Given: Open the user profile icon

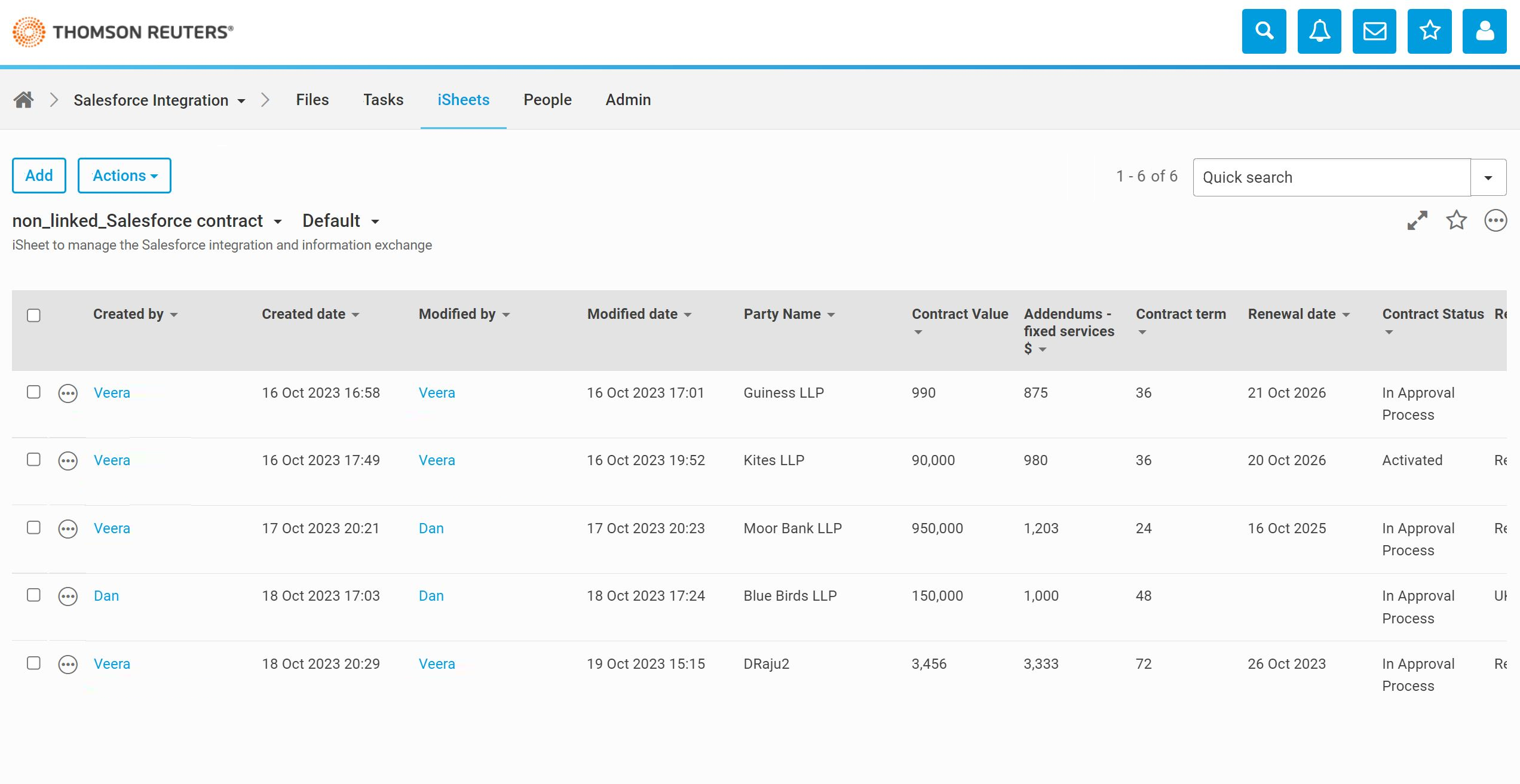Looking at the screenshot, I should click(x=1485, y=31).
